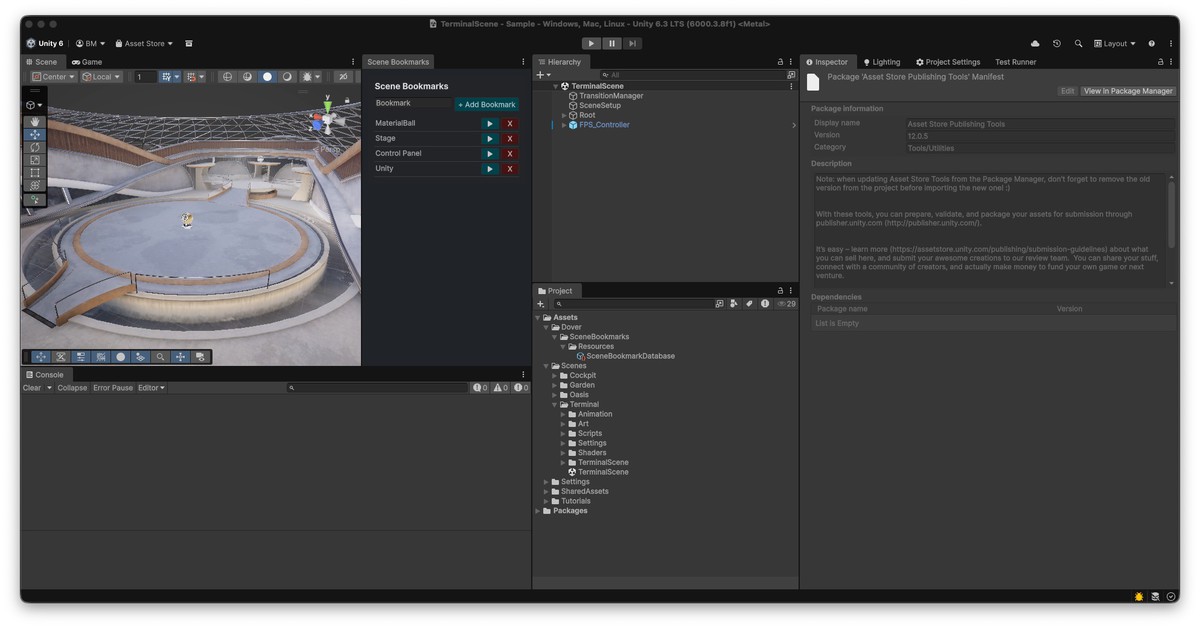Screen dimensions: 1200x628
Task: Select the Console tab
Action: [44, 375]
